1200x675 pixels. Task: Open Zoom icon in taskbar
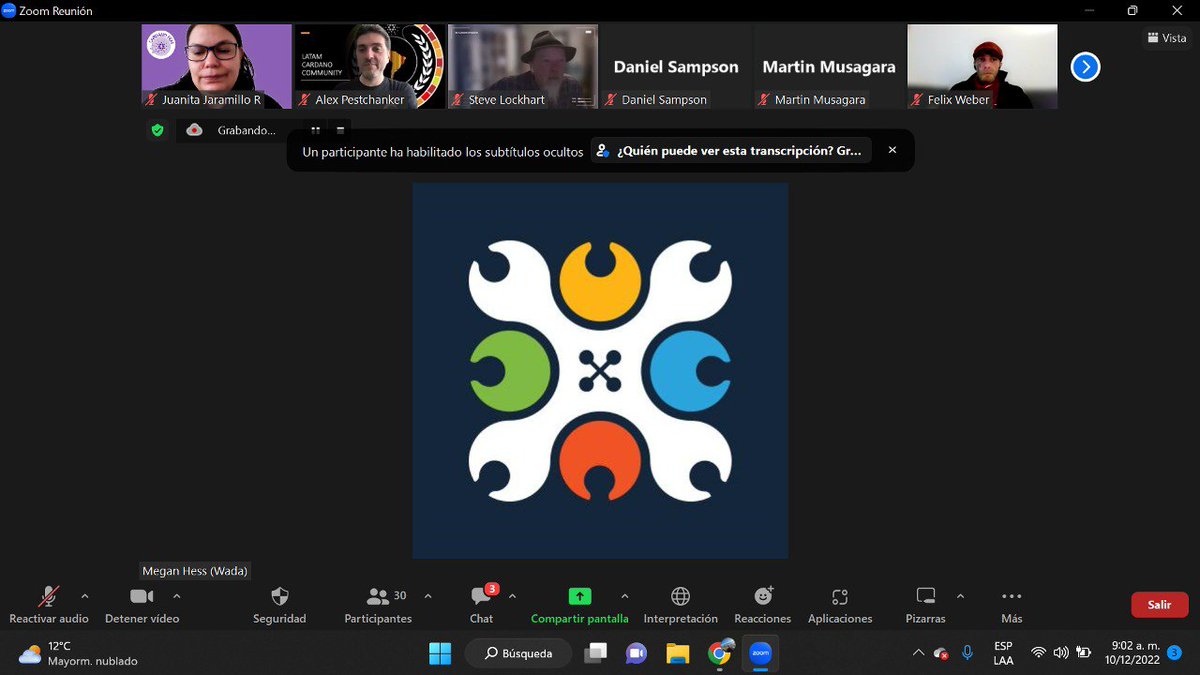(761, 654)
